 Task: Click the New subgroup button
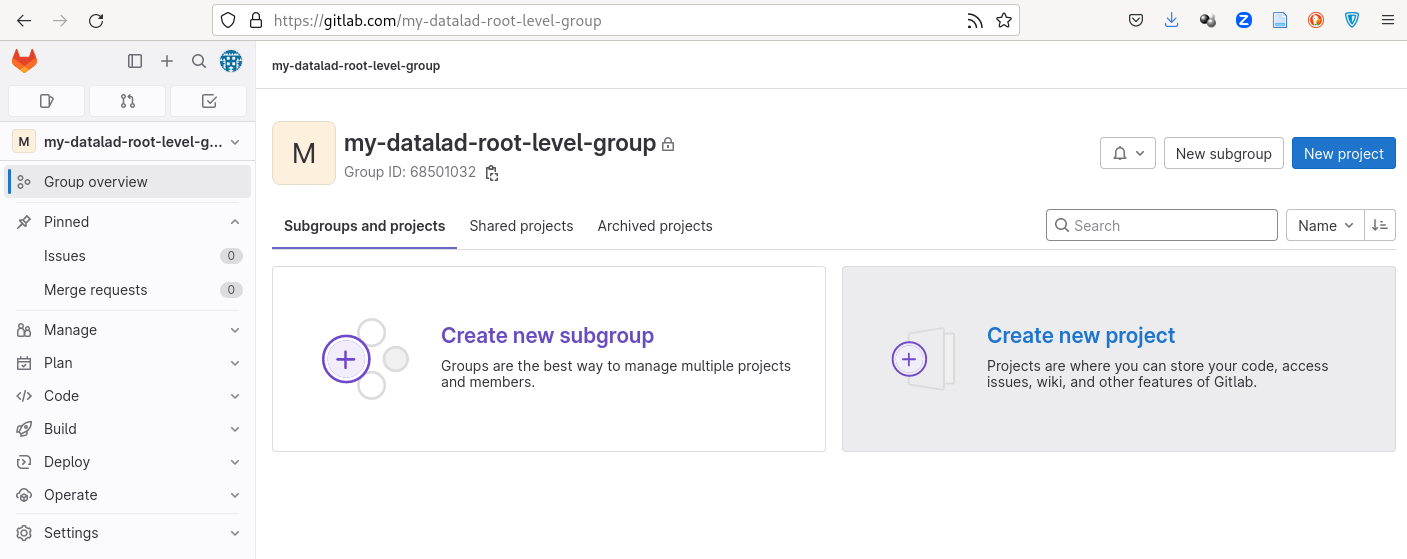coord(1223,154)
